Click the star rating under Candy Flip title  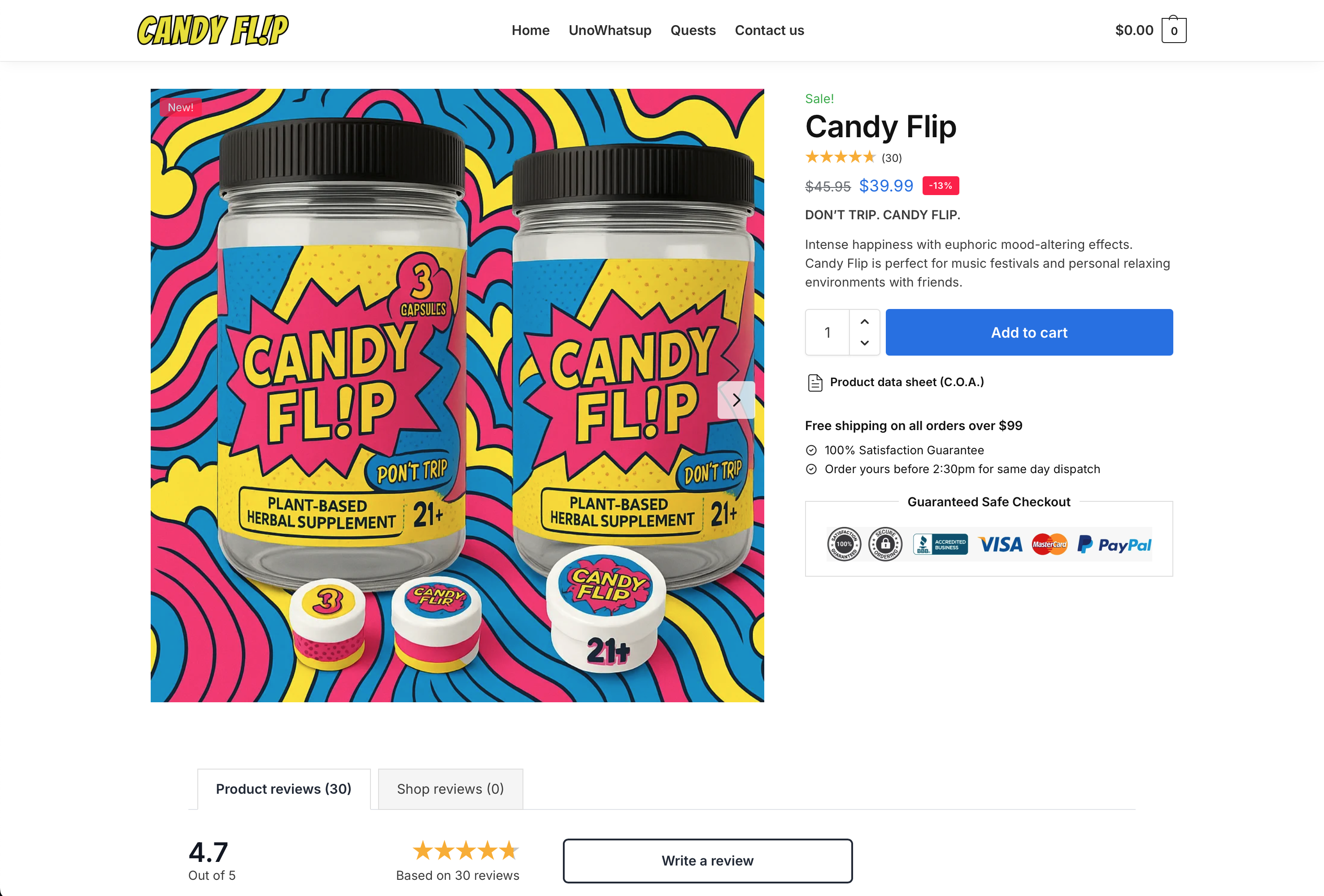click(x=840, y=157)
